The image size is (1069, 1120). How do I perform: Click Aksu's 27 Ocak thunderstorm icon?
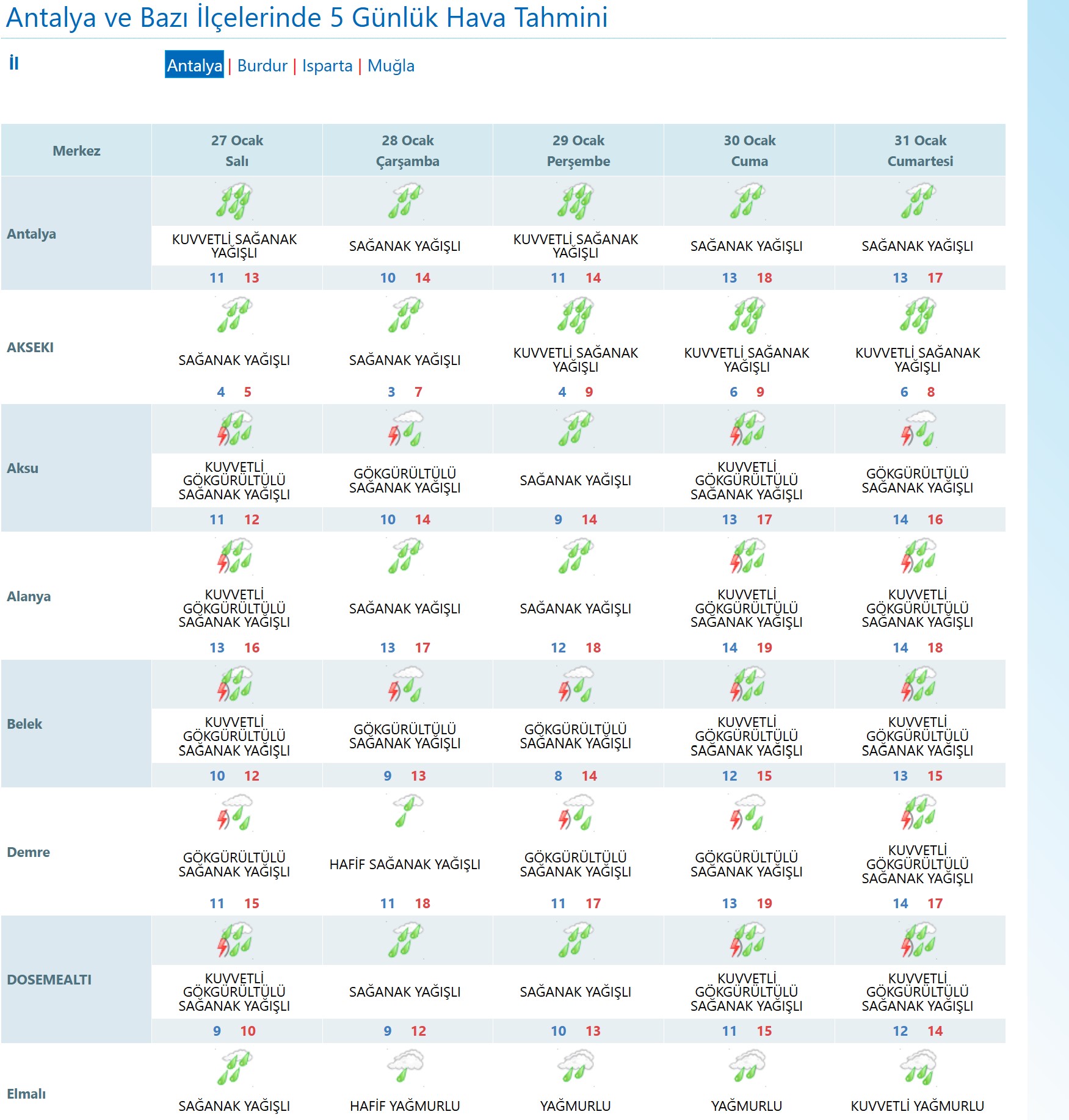[x=234, y=428]
